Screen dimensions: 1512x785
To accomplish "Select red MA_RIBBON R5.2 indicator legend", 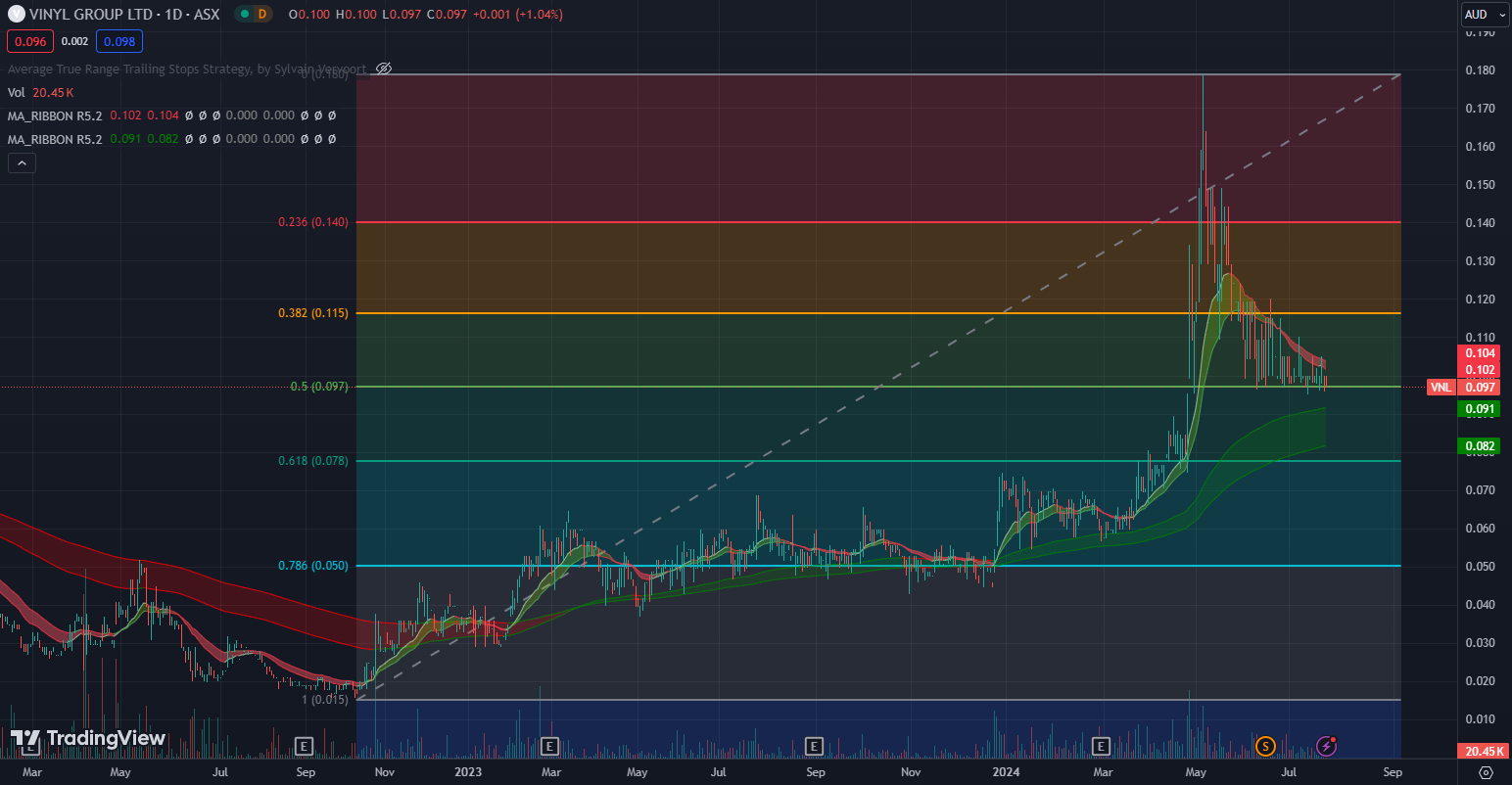I will pyautogui.click(x=55, y=115).
